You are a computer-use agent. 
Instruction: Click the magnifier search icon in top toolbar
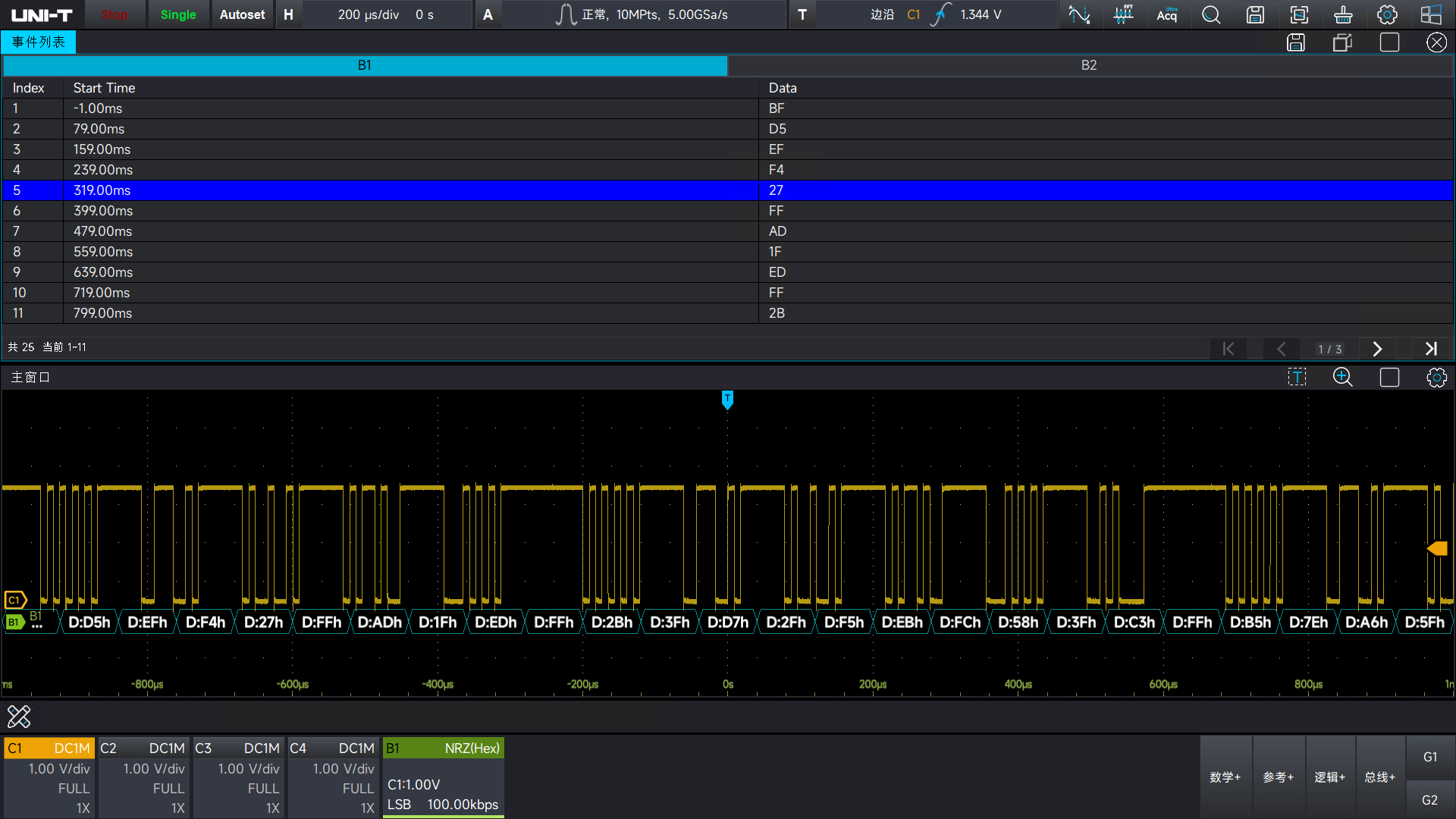pos(1211,14)
